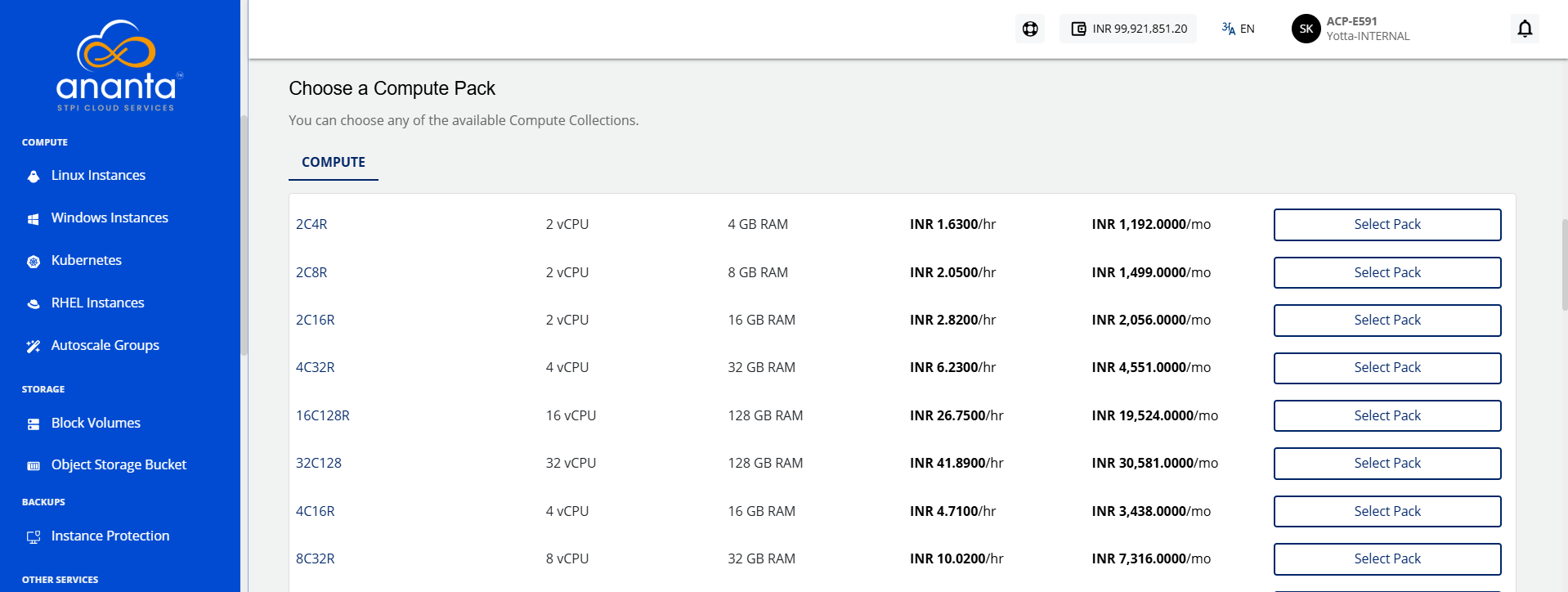Screen dimensions: 1568x592
Task: Click the Linux Instances penguin icon
Action: [34, 176]
